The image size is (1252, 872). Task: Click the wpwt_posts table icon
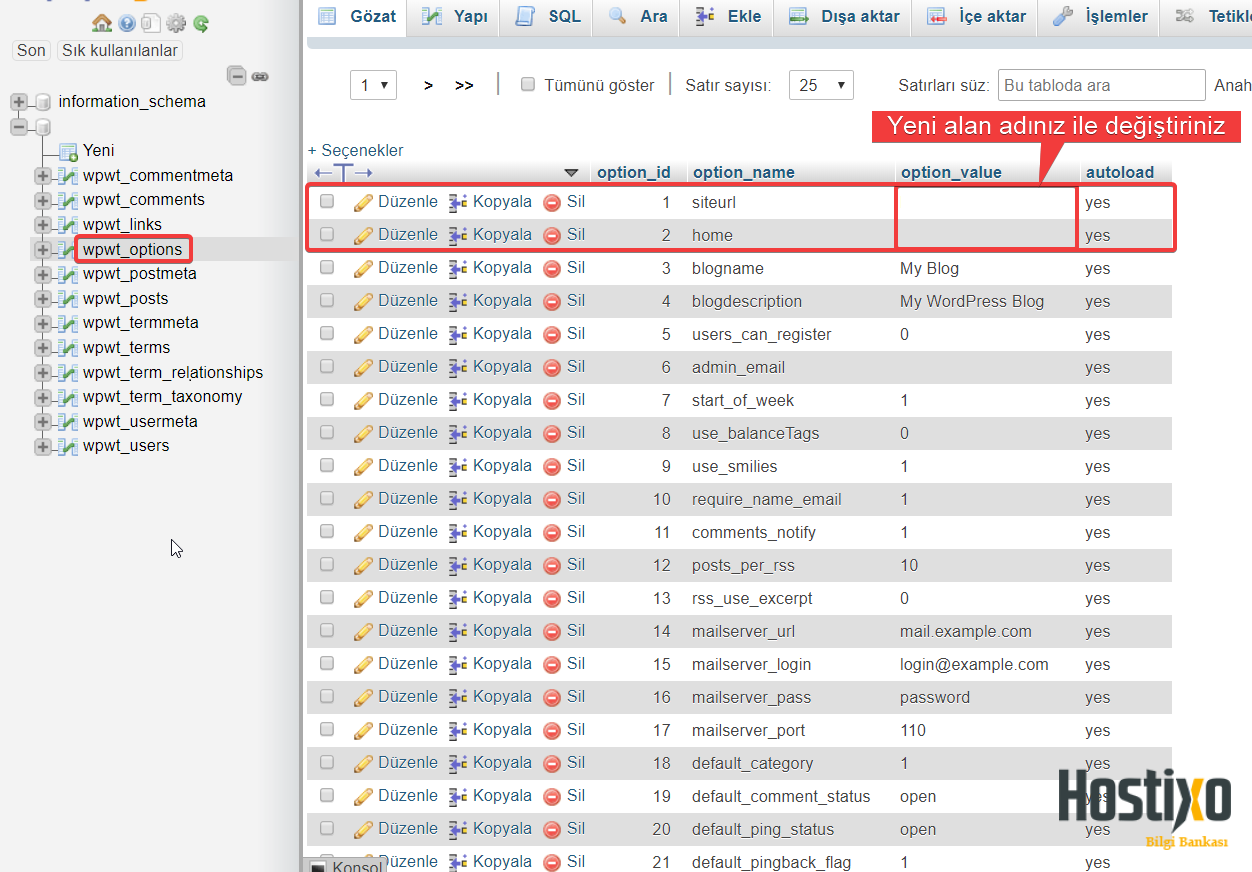coord(68,299)
